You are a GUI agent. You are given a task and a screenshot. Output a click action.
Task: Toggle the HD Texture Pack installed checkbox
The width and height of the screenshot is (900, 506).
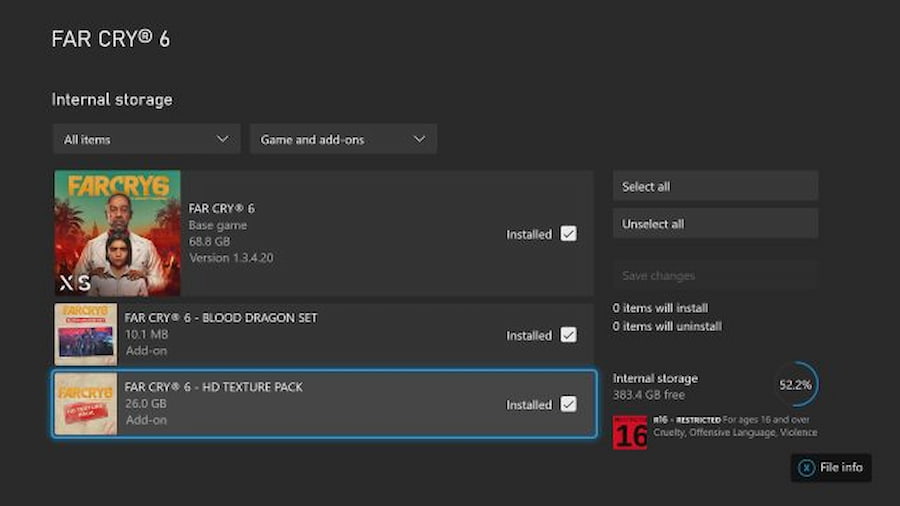coord(568,404)
